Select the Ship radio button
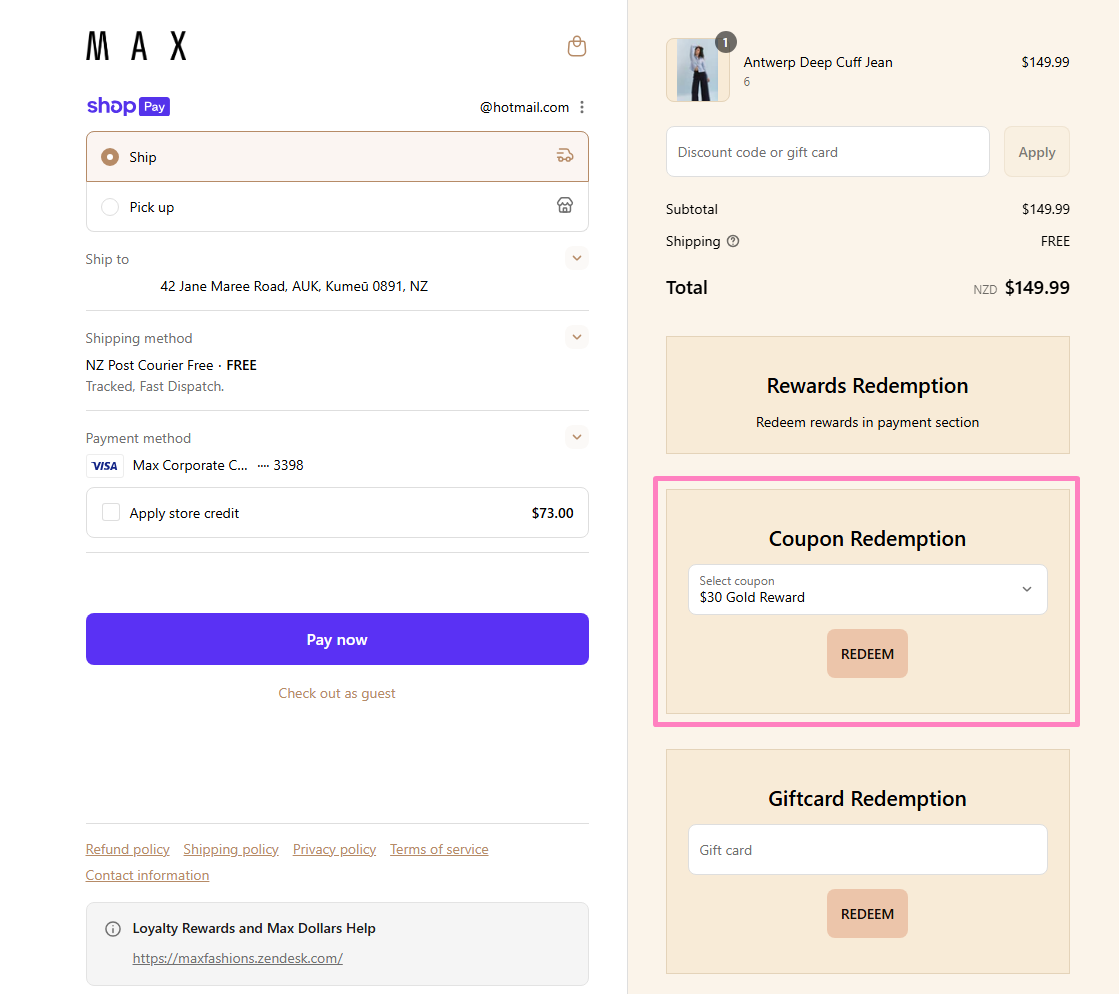Viewport: 1119px width, 994px height. (110, 157)
